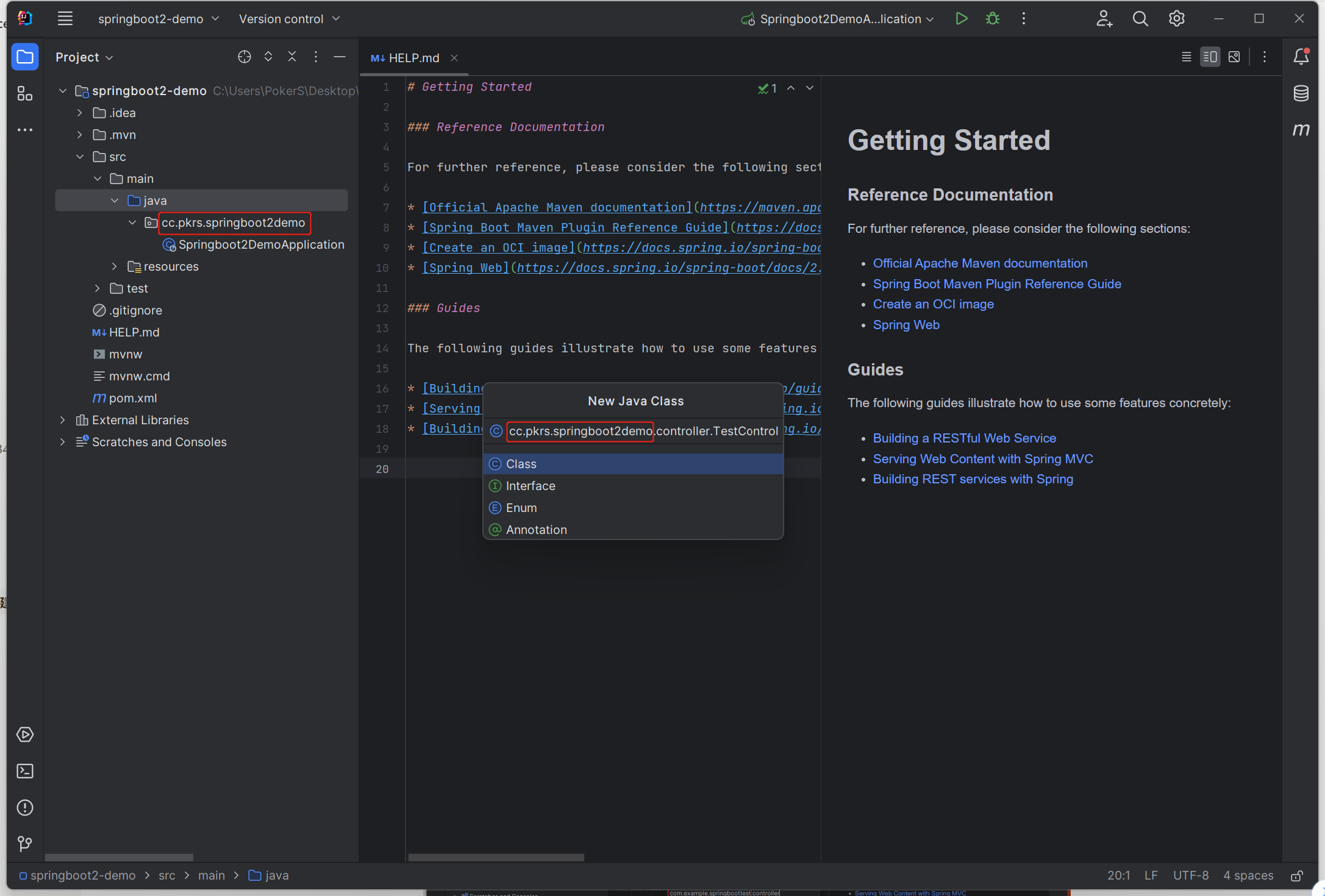Expand the .mvn folder
Image resolution: width=1325 pixels, height=896 pixels.
click(80, 135)
